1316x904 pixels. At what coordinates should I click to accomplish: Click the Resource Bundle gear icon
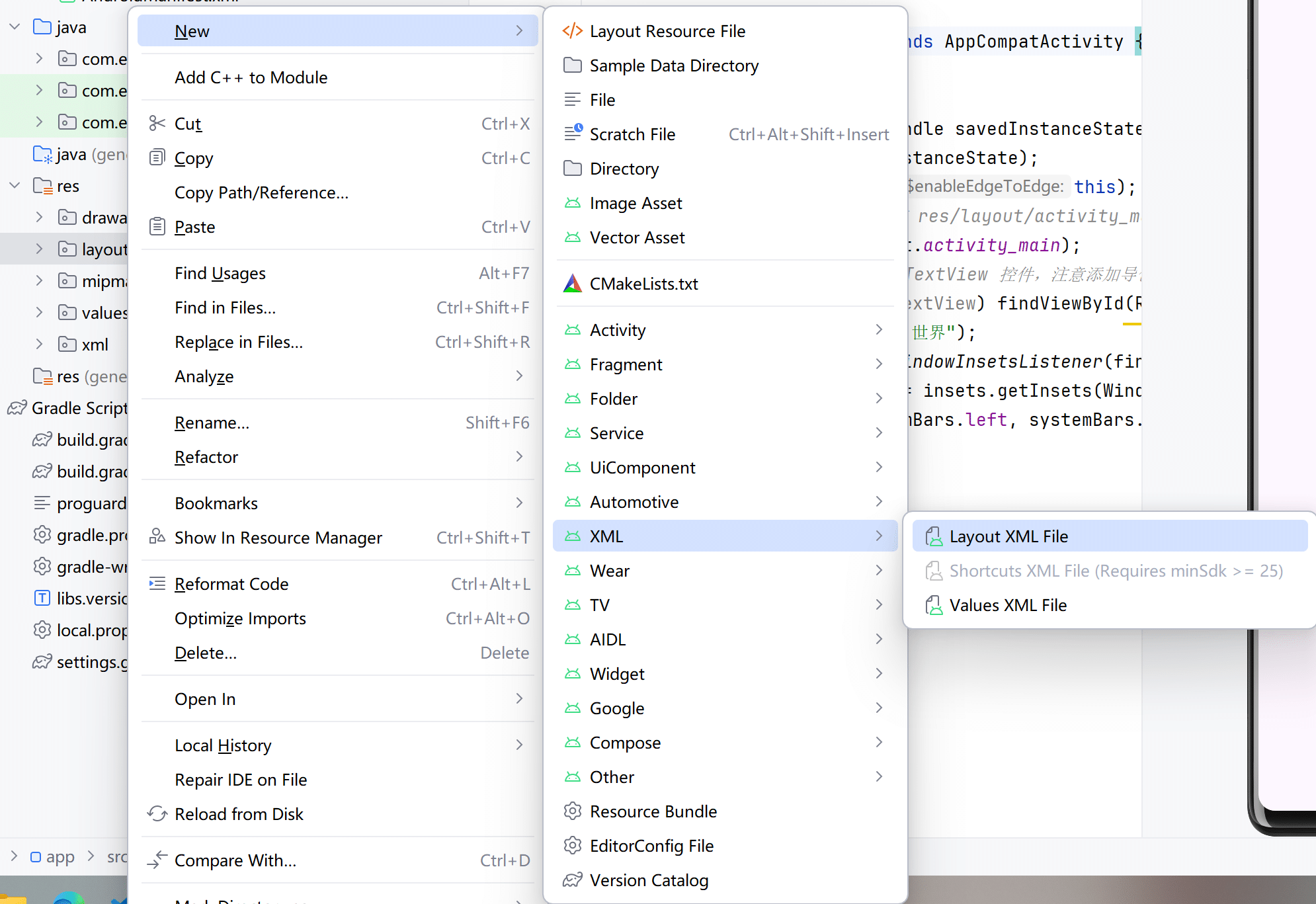(572, 811)
